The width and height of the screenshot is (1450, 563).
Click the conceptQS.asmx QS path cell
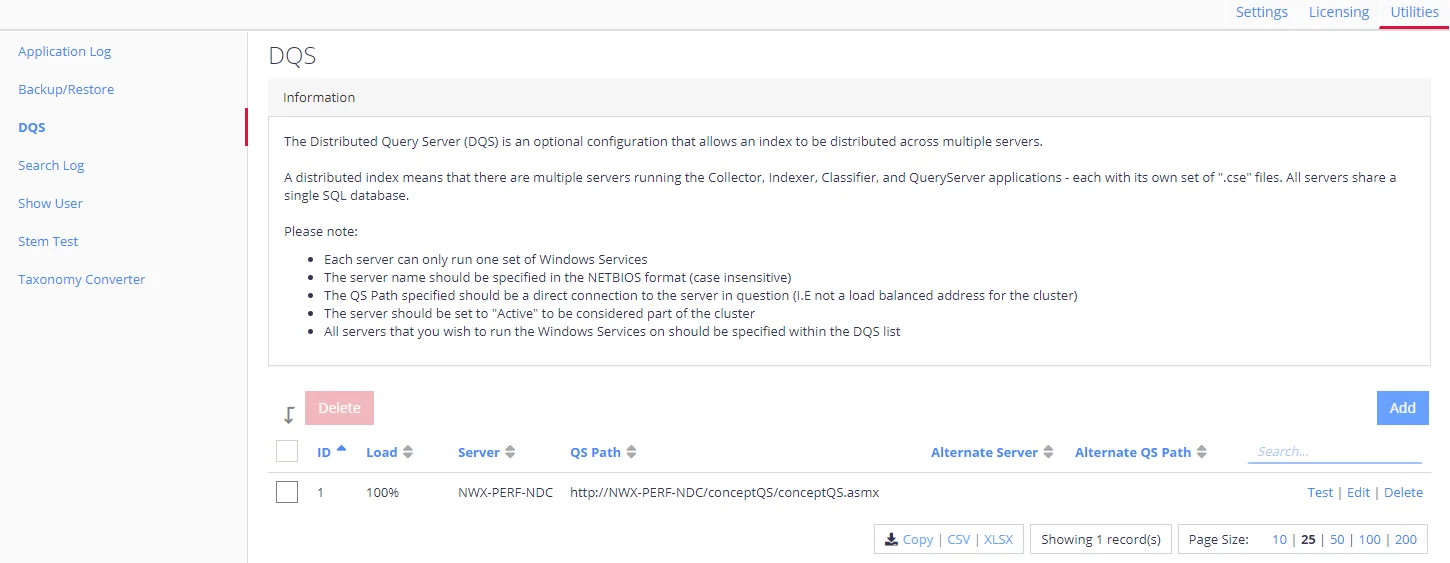click(x=725, y=492)
